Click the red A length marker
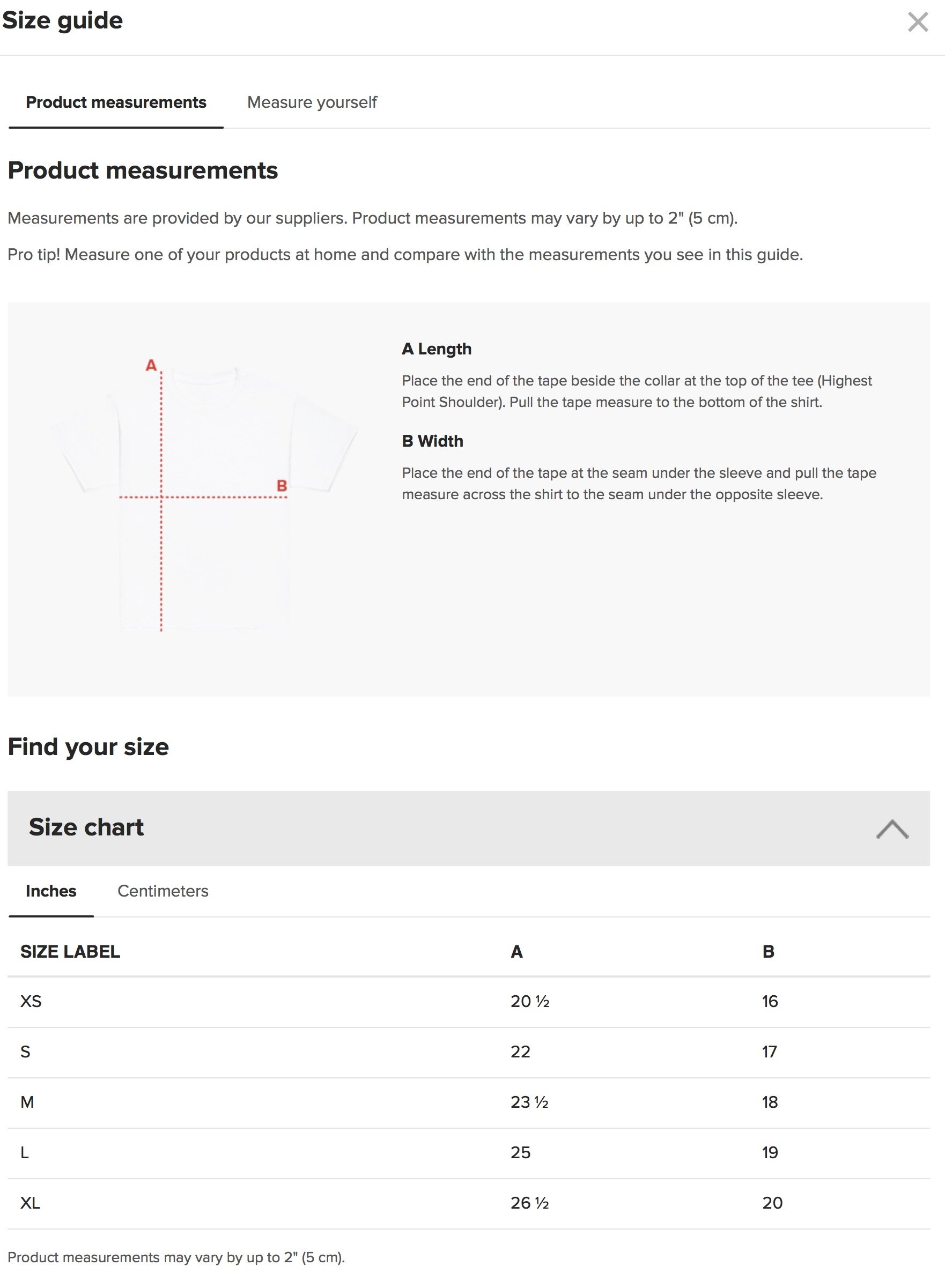The width and height of the screenshot is (945, 1288). pos(151,365)
